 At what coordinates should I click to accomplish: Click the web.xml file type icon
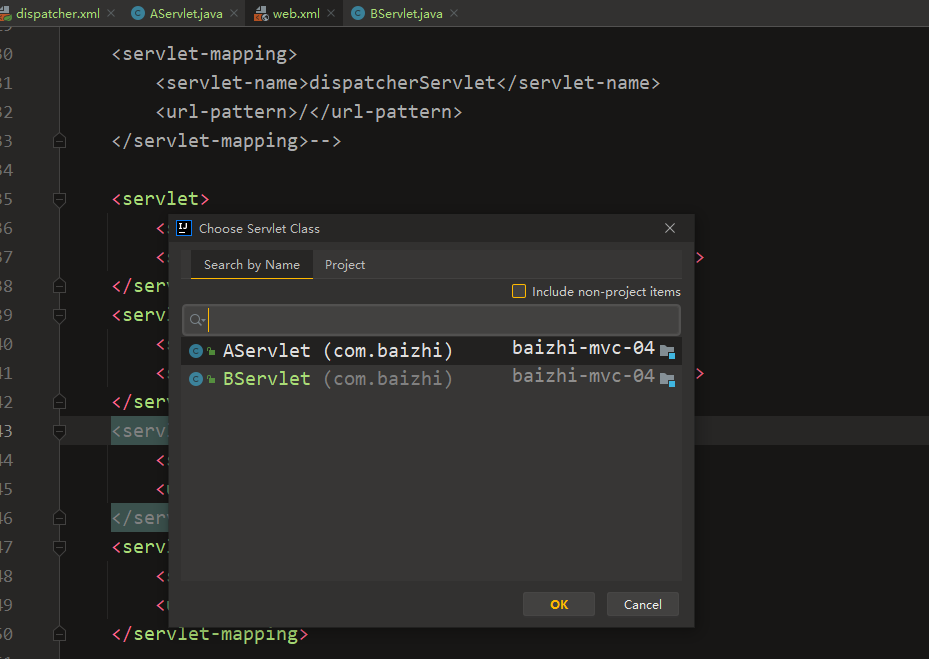[x=261, y=13]
